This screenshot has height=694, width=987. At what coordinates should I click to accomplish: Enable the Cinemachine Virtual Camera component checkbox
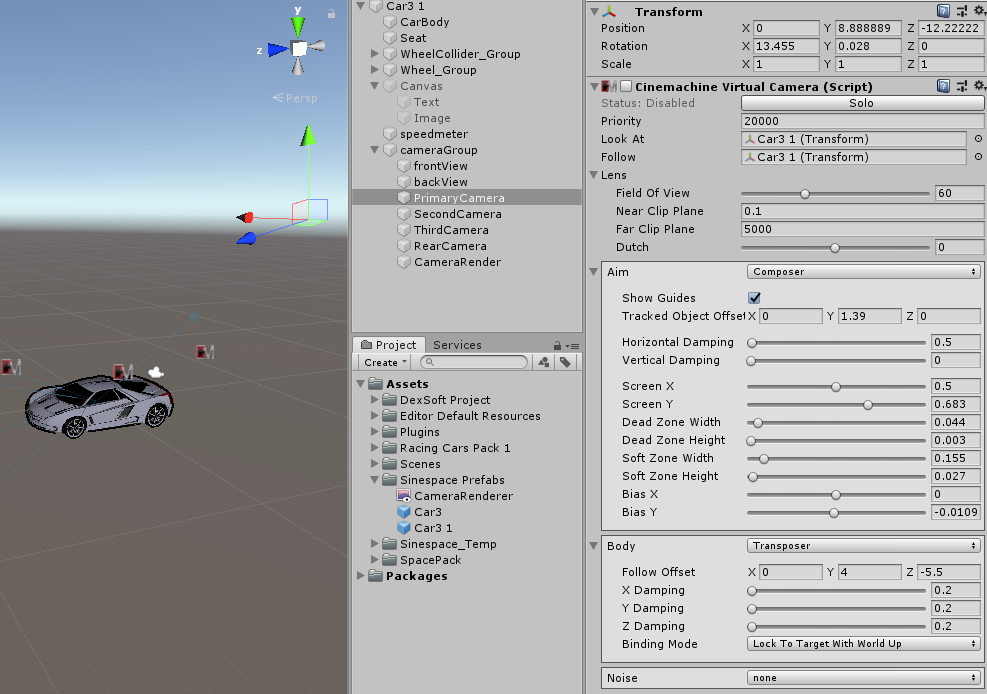[x=626, y=86]
